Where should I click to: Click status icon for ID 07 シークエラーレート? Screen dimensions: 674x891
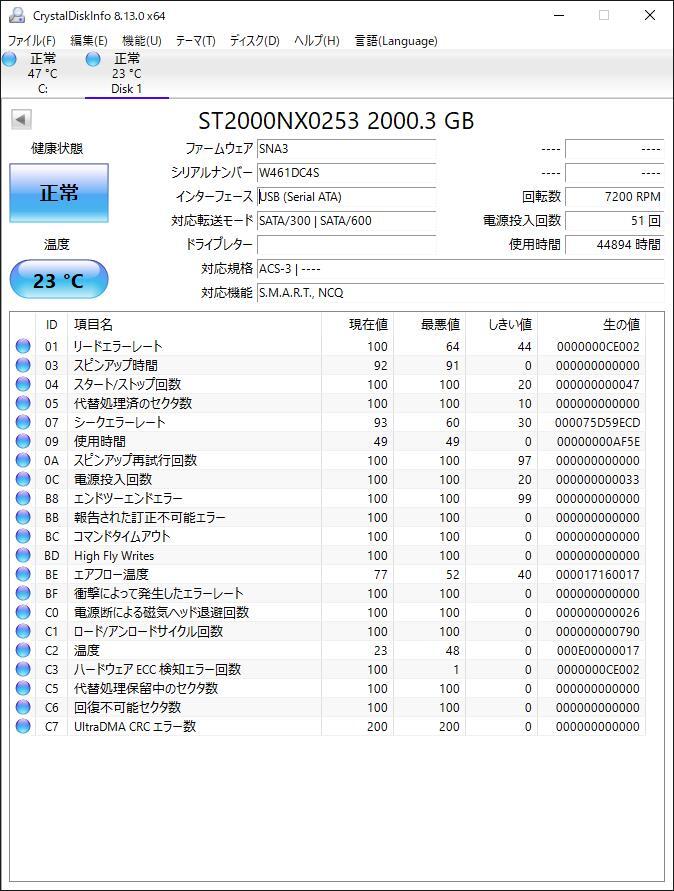point(23,422)
